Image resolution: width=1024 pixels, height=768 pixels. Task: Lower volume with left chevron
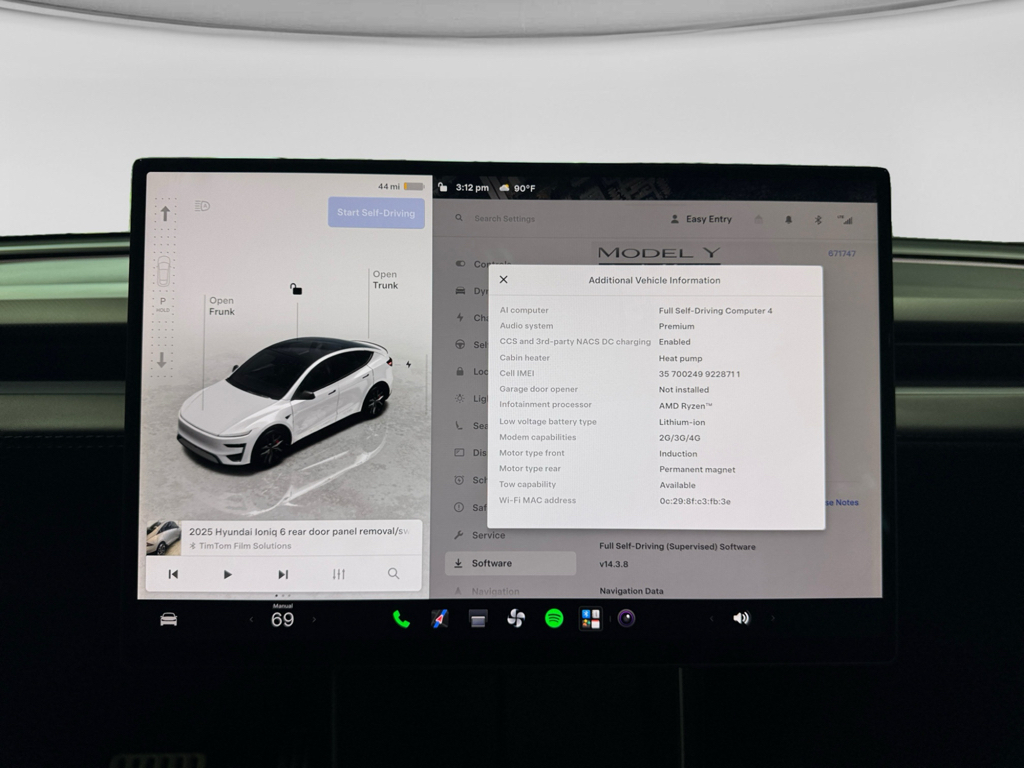click(711, 618)
